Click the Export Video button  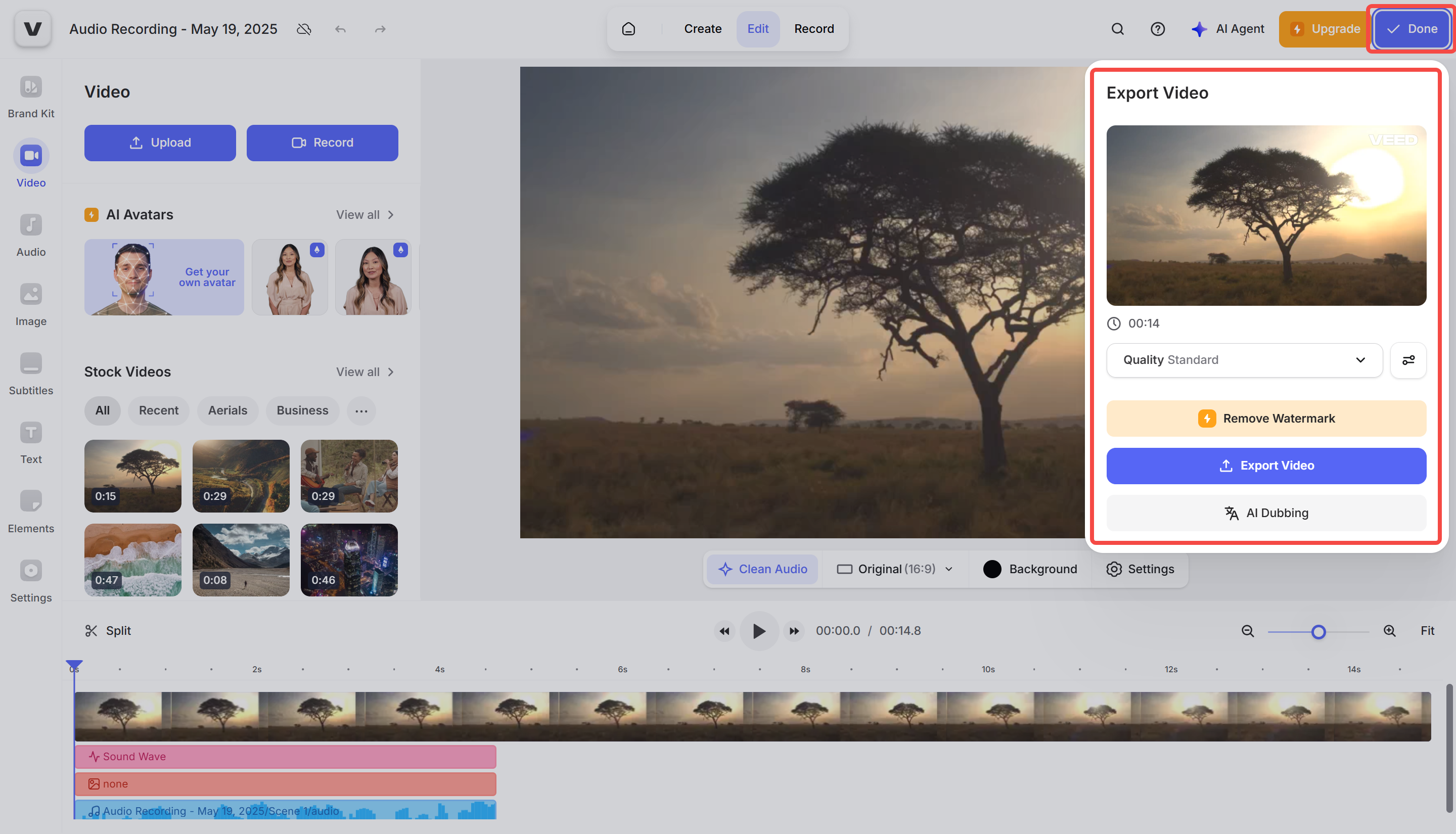tap(1266, 465)
